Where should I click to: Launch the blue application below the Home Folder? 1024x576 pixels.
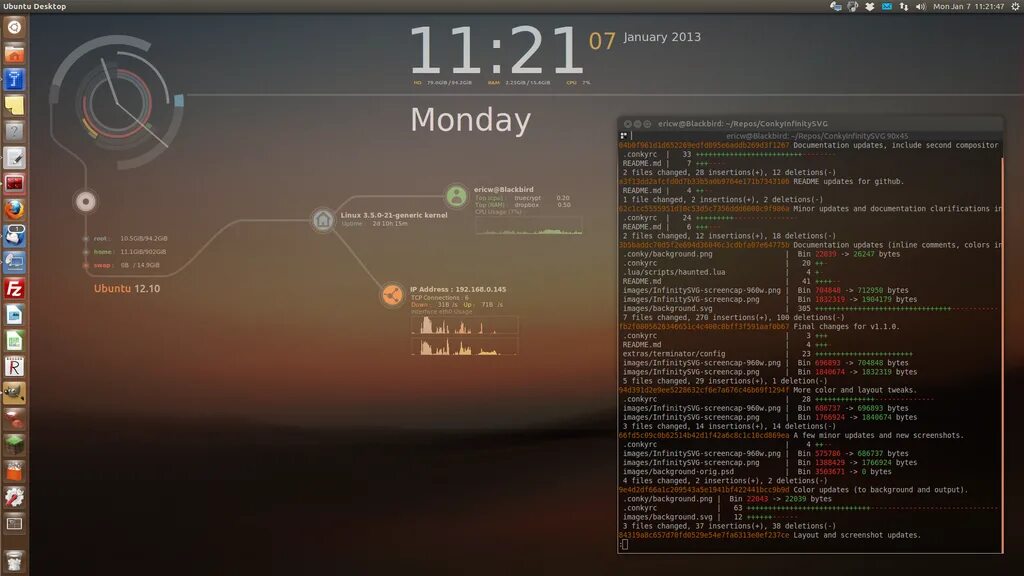[14, 80]
